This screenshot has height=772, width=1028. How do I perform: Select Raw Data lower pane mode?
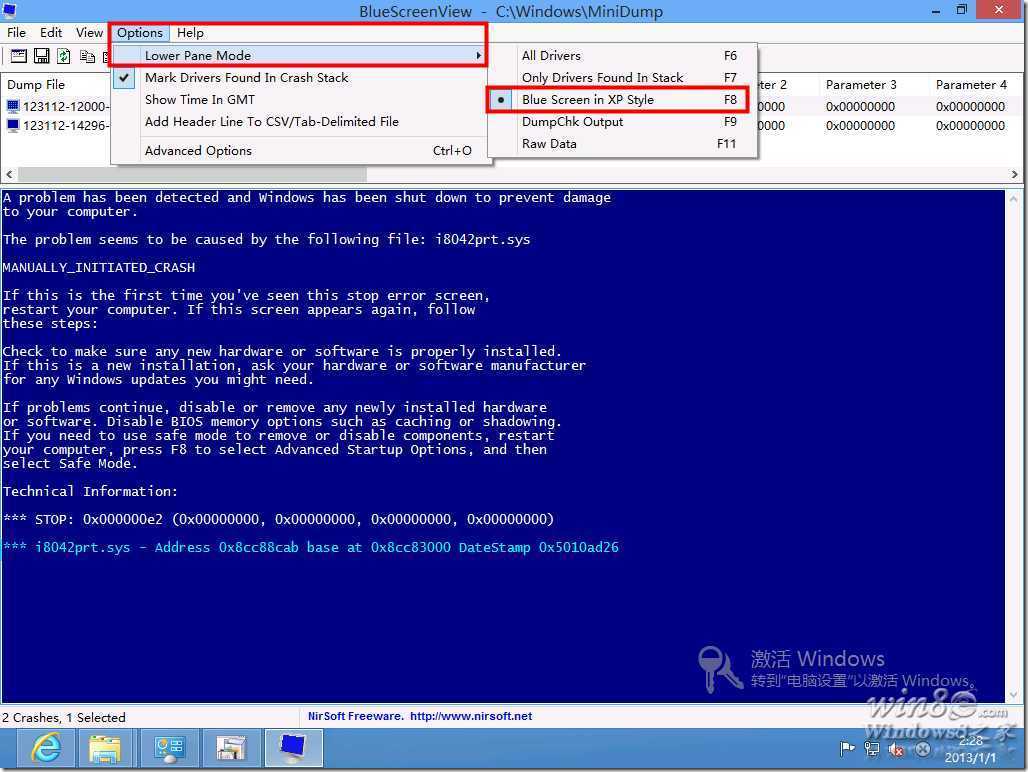click(623, 144)
